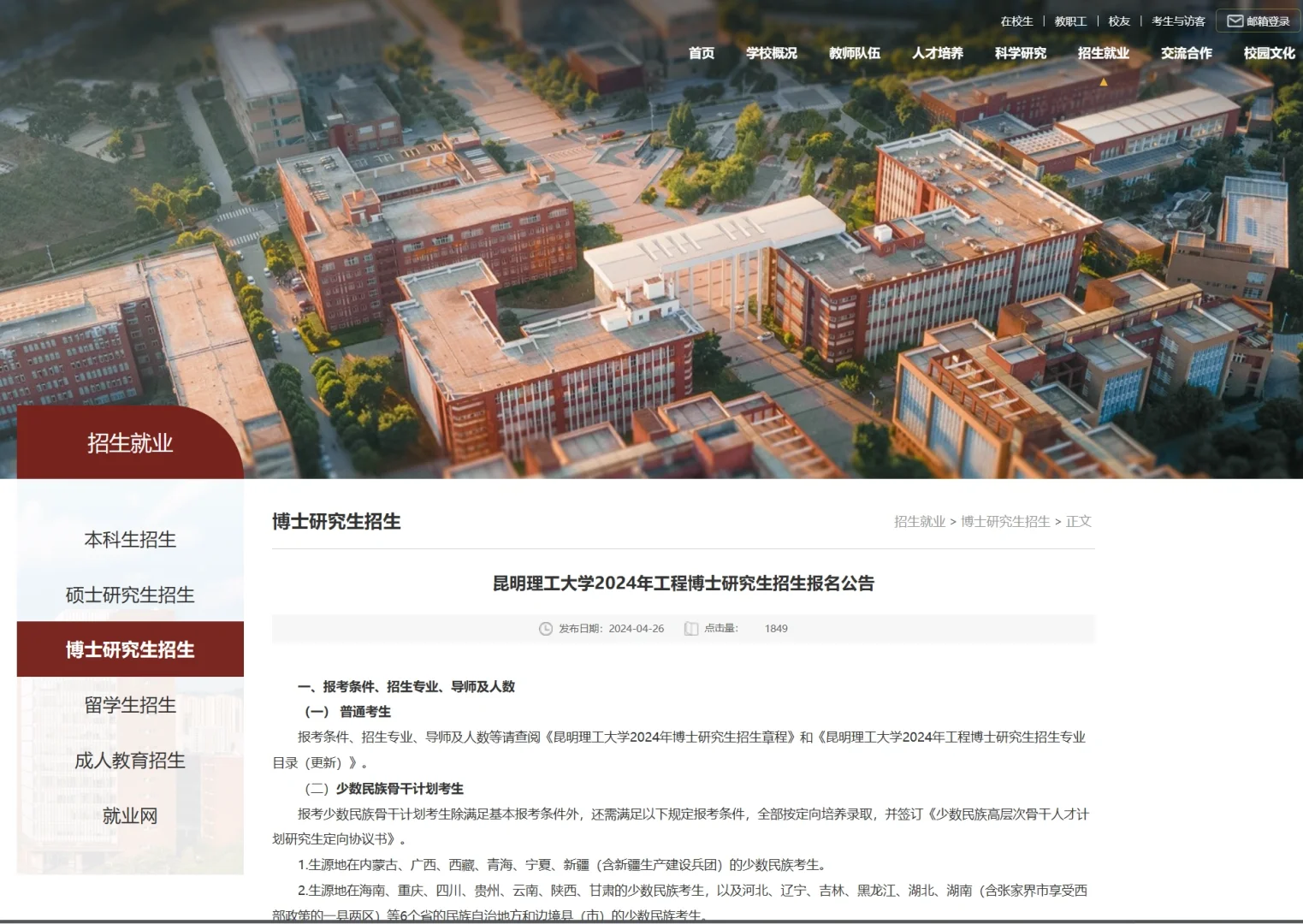Open the 校园文化 navigation menu
This screenshot has width=1303, height=924.
[x=1270, y=53]
